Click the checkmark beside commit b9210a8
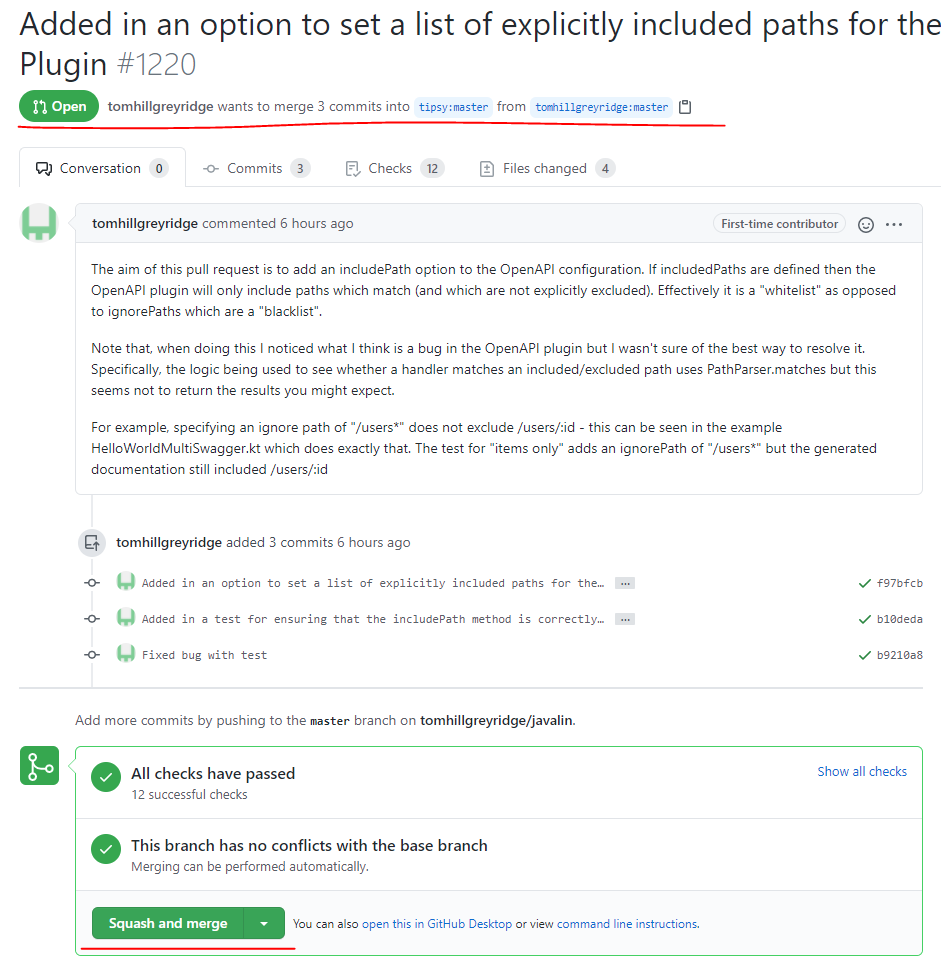The width and height of the screenshot is (941, 966). [866, 655]
